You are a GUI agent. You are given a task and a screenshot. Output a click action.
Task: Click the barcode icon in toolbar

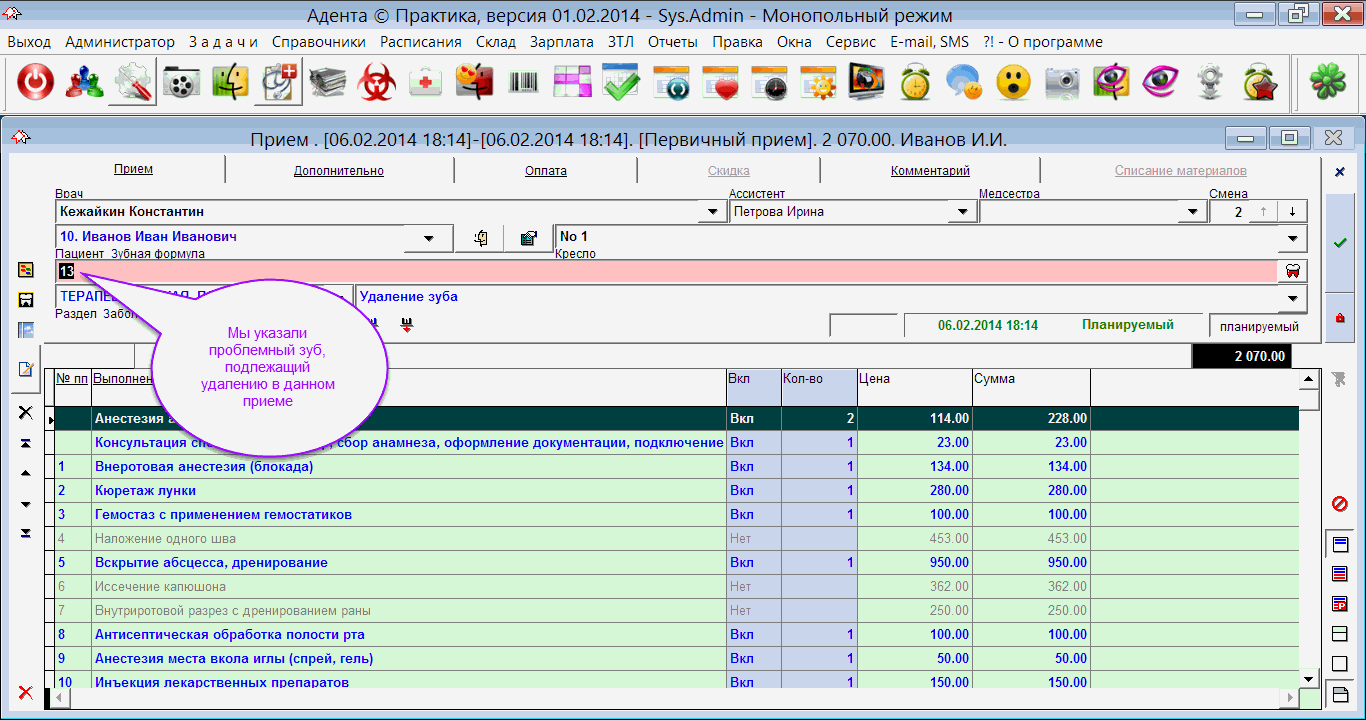pos(523,83)
